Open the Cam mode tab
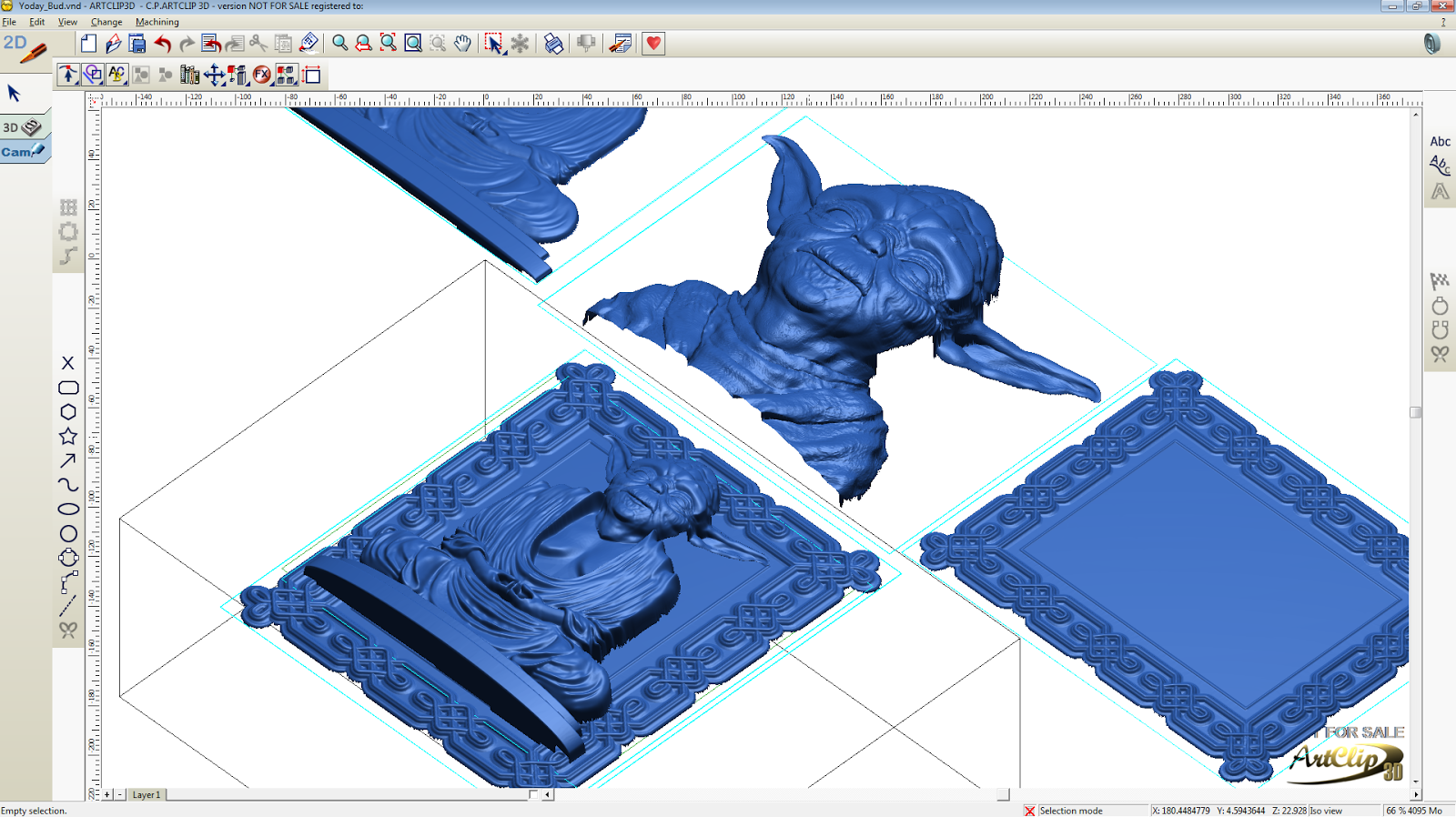 pyautogui.click(x=25, y=151)
